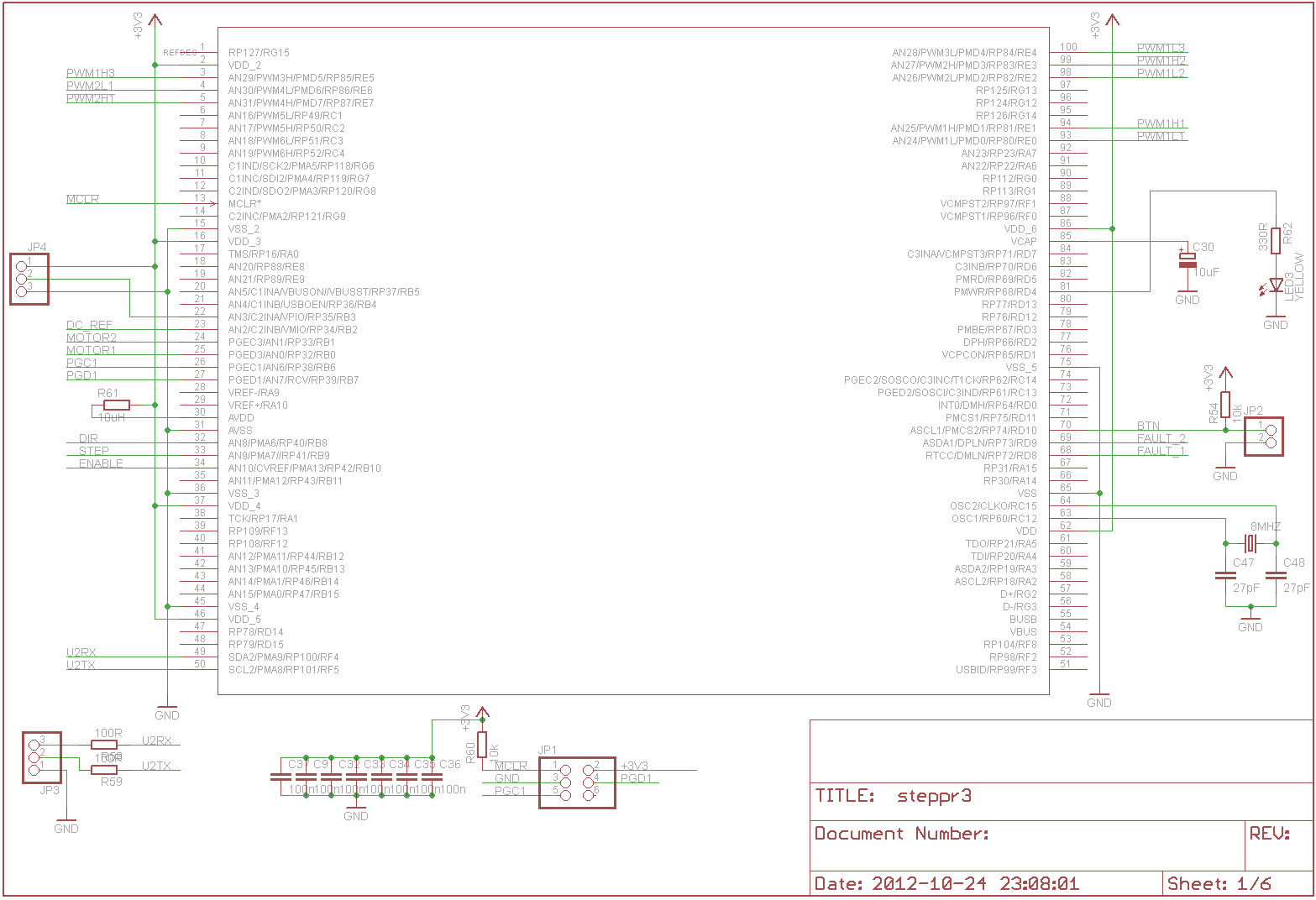Click the JP1 six-pin header symbol
This screenshot has width=1316, height=900.
click(577, 782)
